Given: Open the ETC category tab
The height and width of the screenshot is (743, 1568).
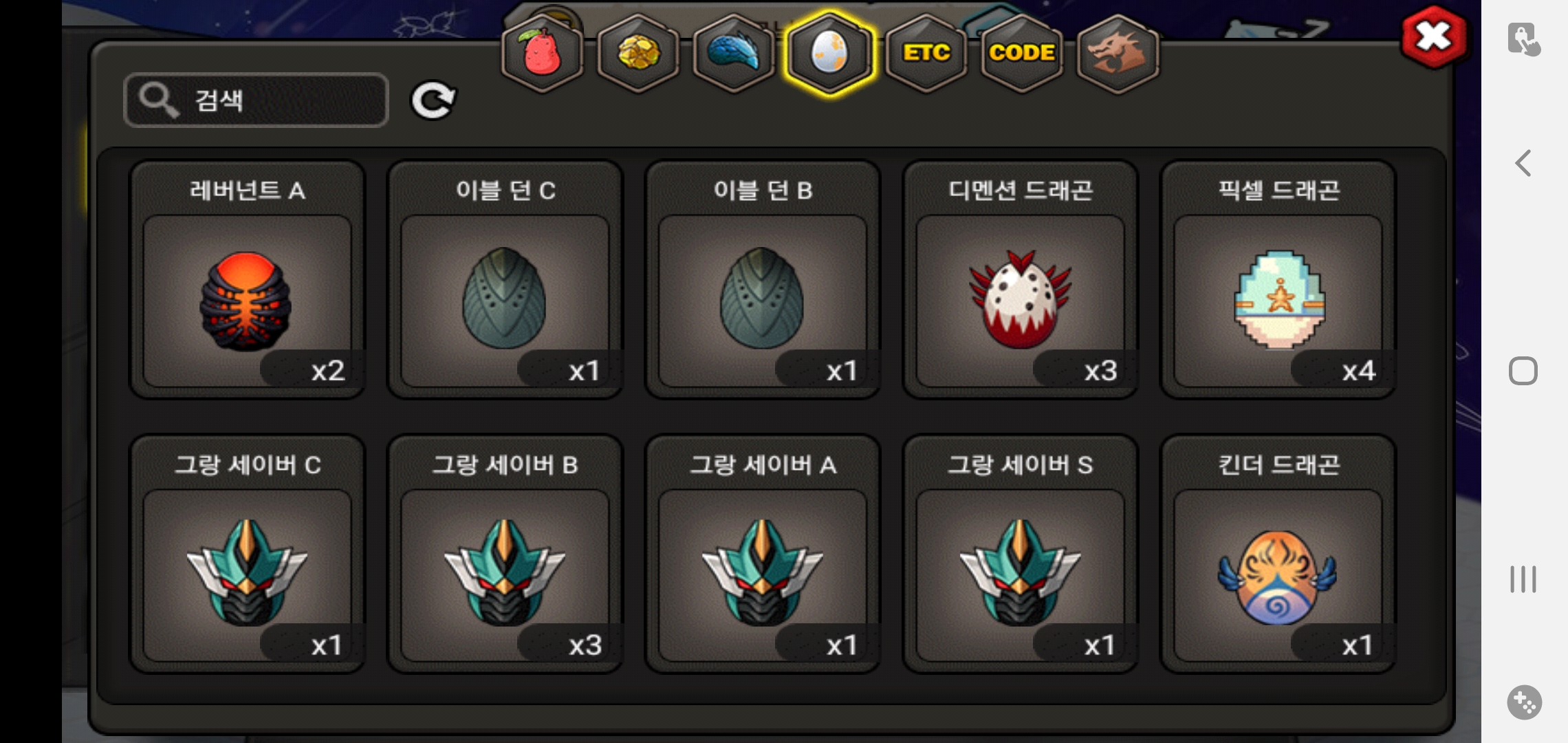Looking at the screenshot, I should click(926, 53).
